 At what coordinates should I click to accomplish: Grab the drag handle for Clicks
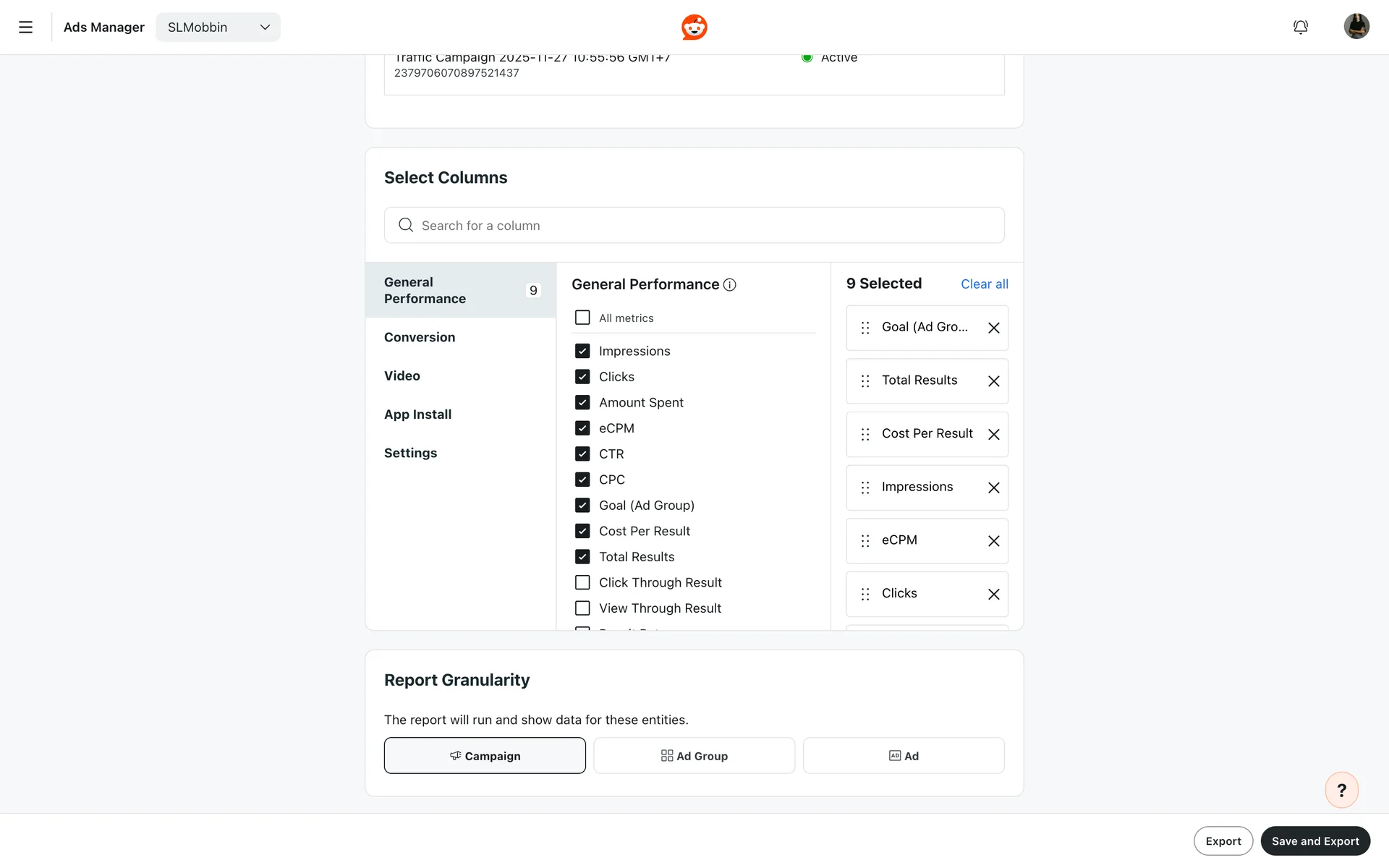point(865,594)
